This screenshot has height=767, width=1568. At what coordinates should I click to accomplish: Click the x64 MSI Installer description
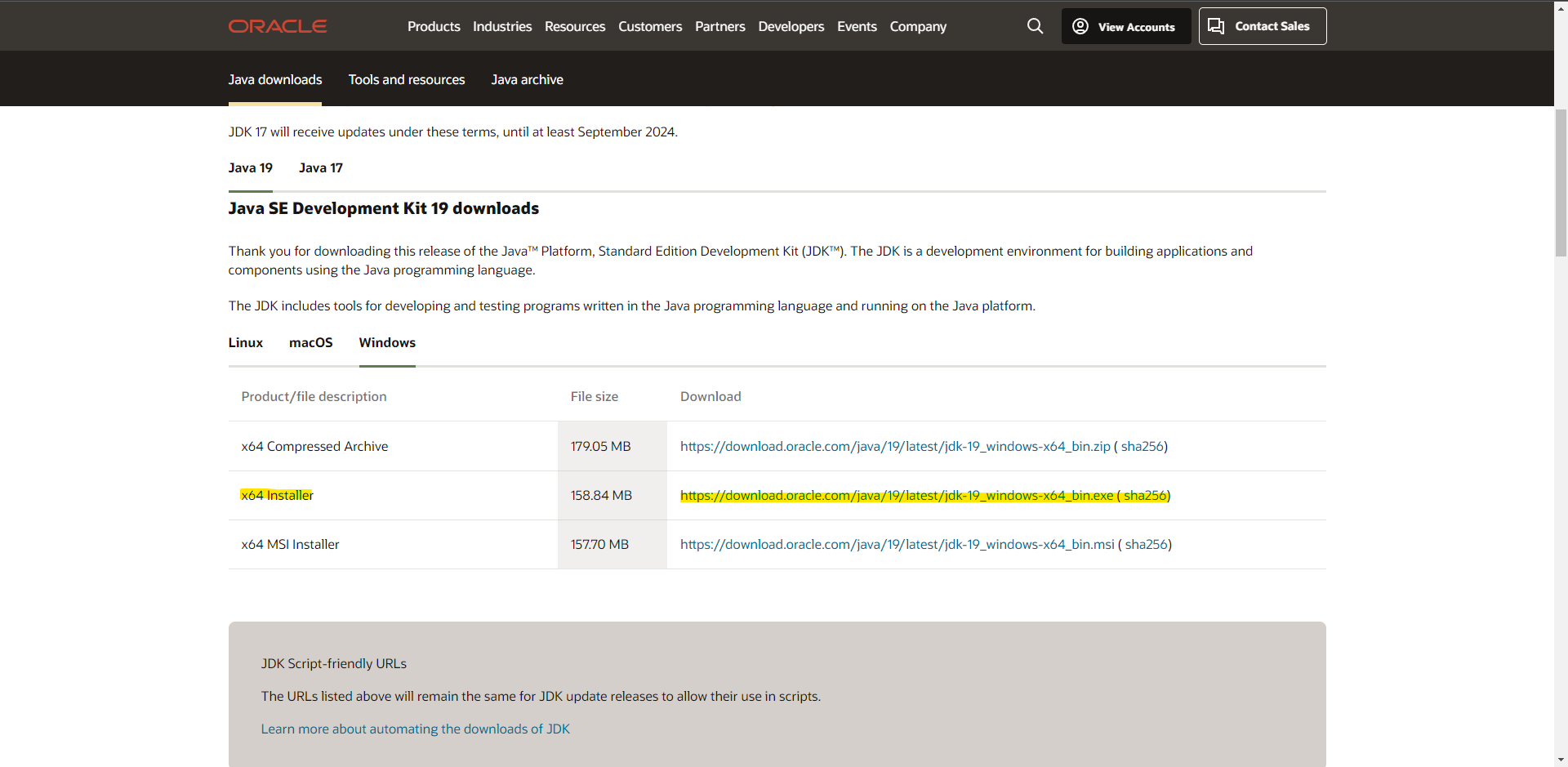tap(290, 544)
